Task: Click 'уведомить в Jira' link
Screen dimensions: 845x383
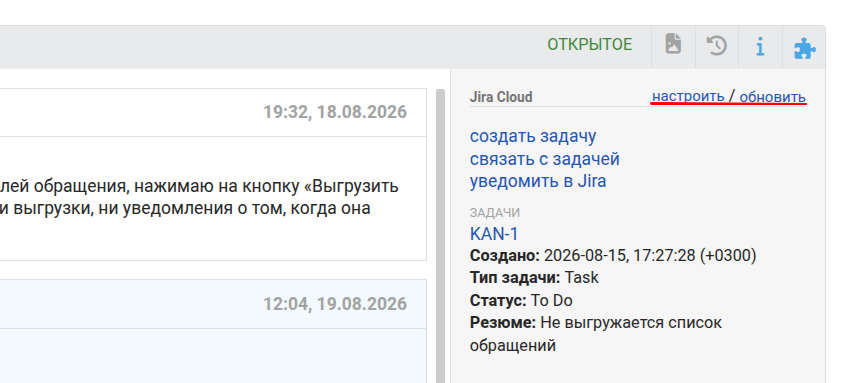Action: click(x=538, y=181)
